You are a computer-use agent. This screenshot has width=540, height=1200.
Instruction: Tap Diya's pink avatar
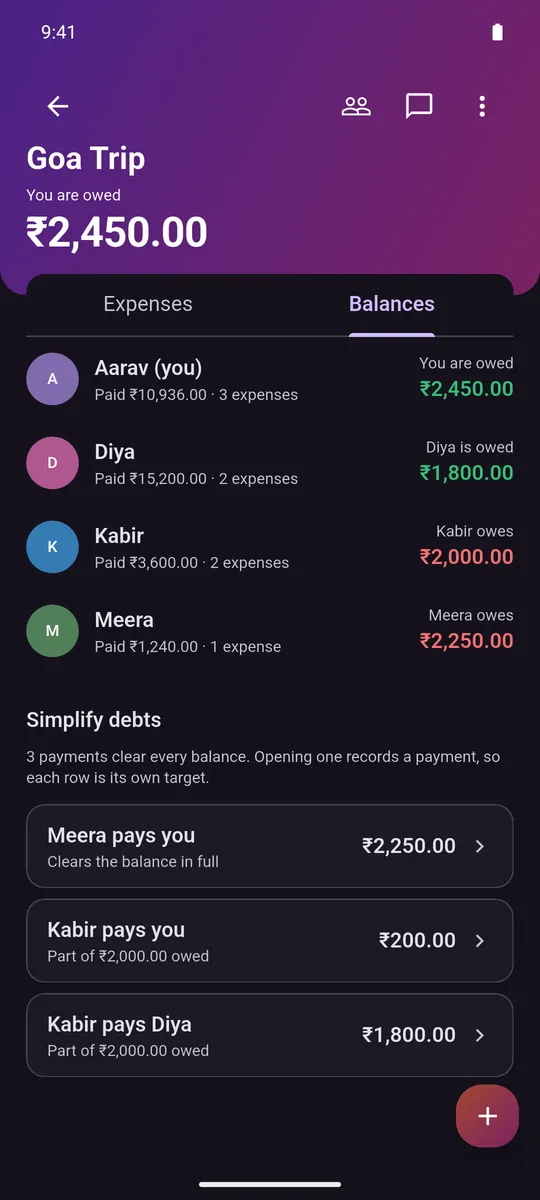pyautogui.click(x=52, y=463)
